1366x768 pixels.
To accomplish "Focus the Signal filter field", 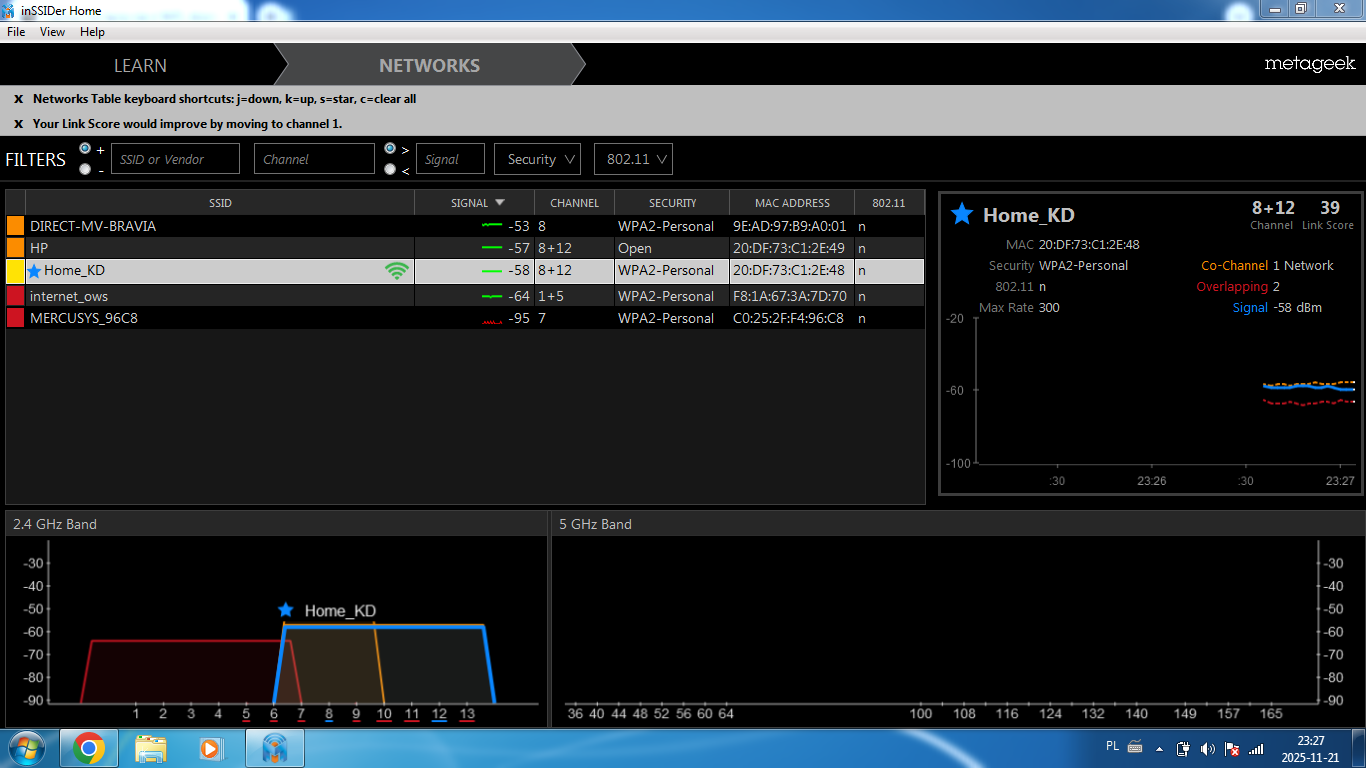I will pos(450,159).
